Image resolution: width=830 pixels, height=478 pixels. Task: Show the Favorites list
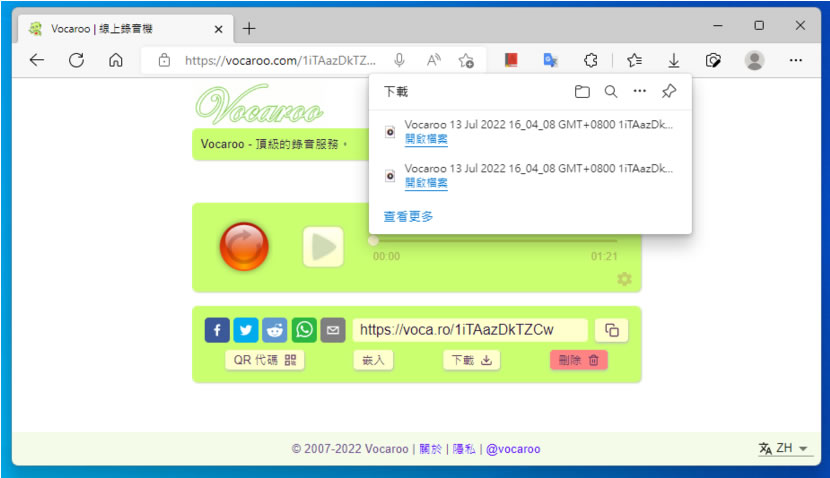[634, 60]
